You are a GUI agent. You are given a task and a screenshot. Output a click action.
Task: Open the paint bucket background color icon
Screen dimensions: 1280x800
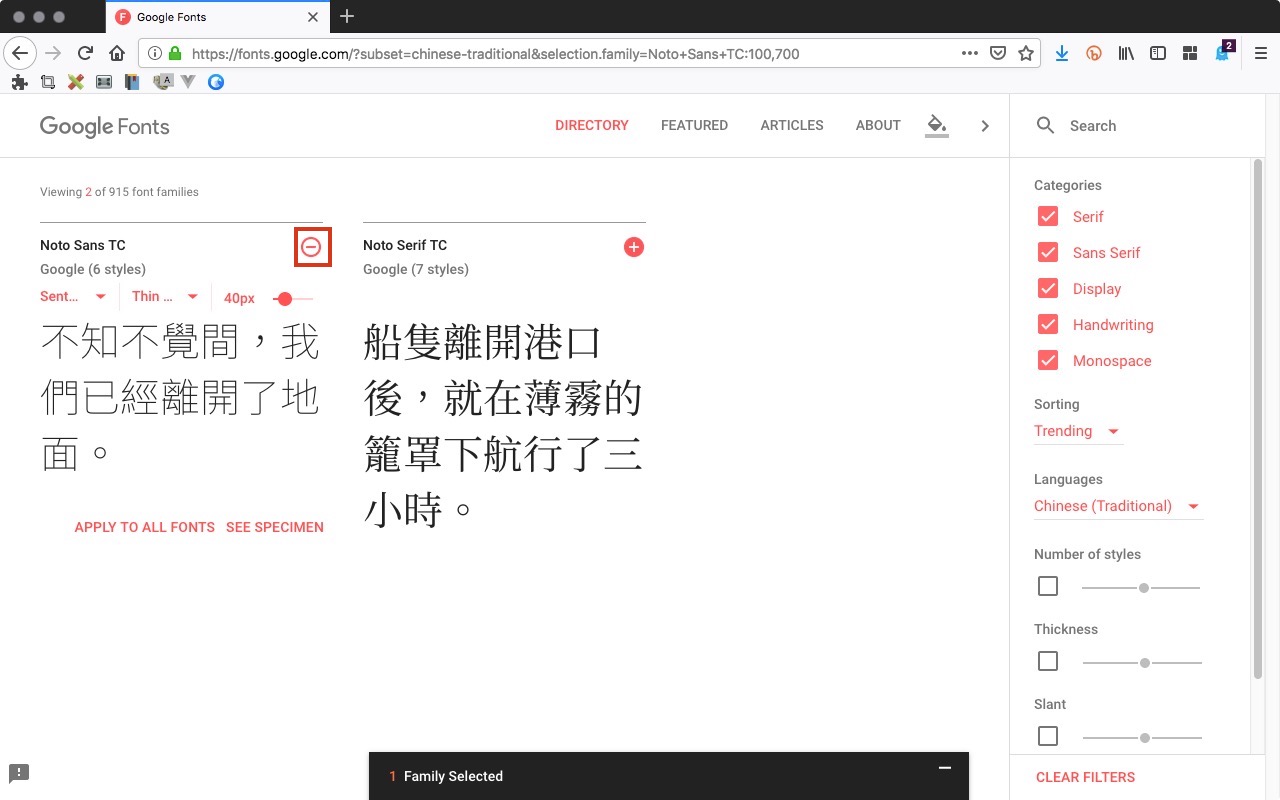tap(936, 126)
